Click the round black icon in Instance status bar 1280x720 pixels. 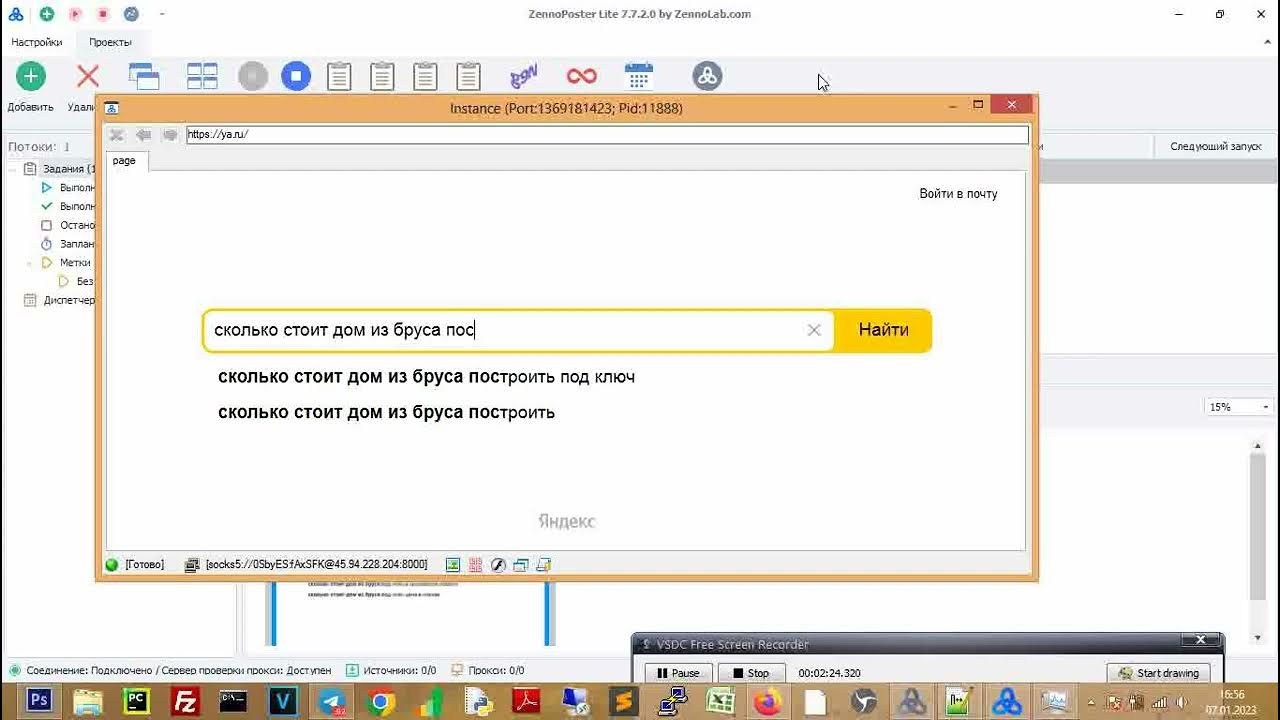point(498,565)
